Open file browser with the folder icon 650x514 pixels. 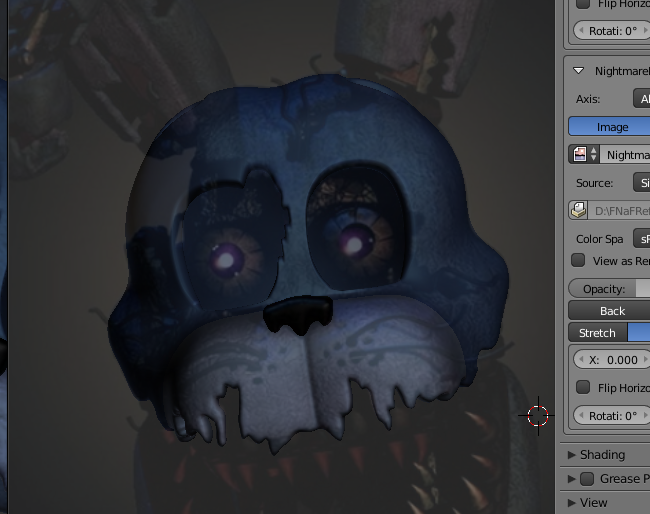point(579,211)
